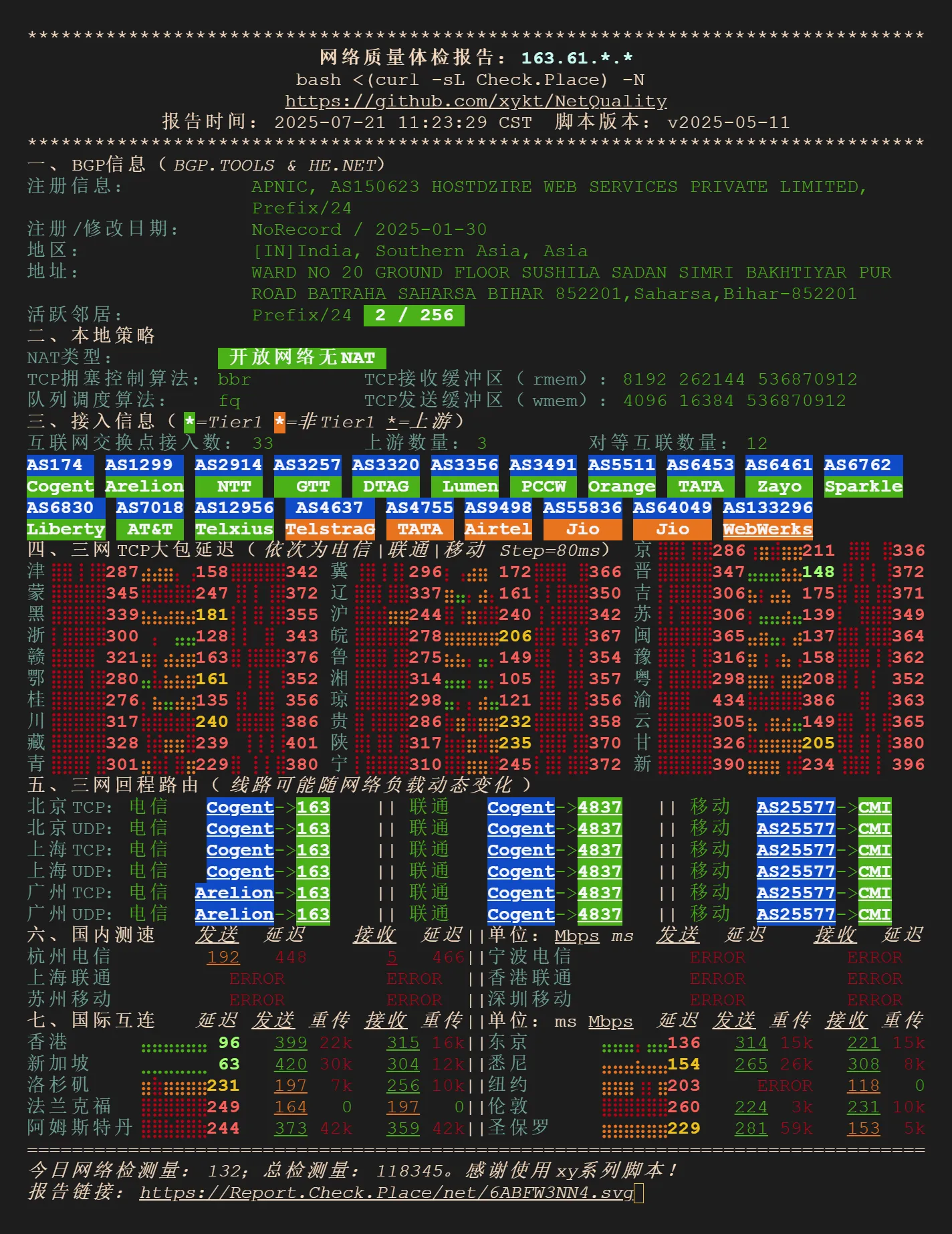Open the GitHub NetQuality repository link
Image resolution: width=952 pixels, height=1234 pixels.
[x=475, y=101]
